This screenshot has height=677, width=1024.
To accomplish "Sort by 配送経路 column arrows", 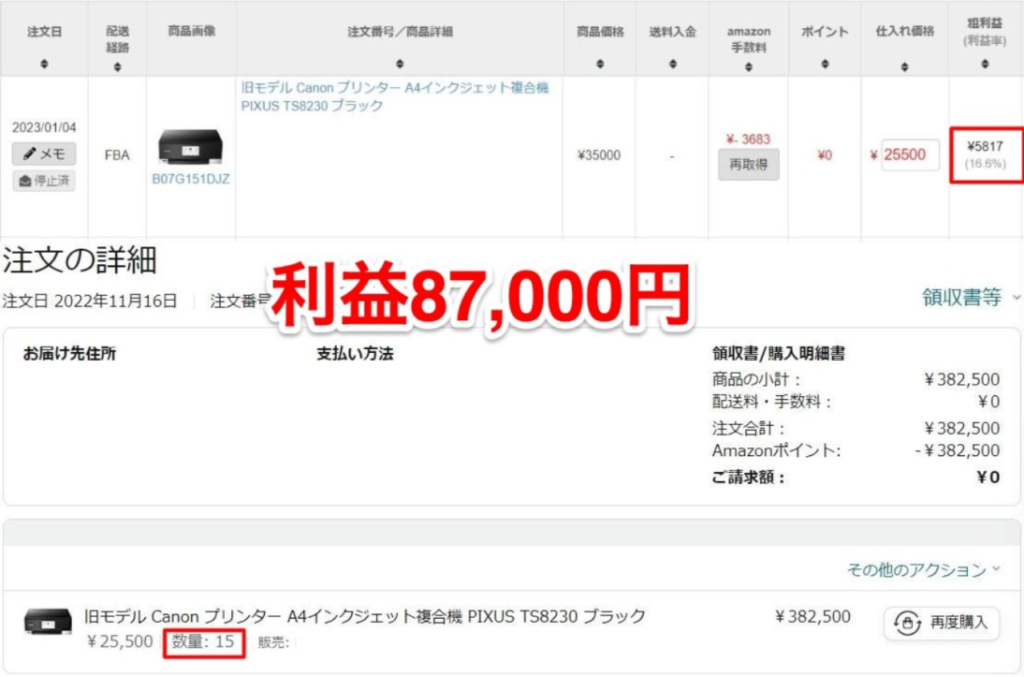I will click(x=118, y=67).
